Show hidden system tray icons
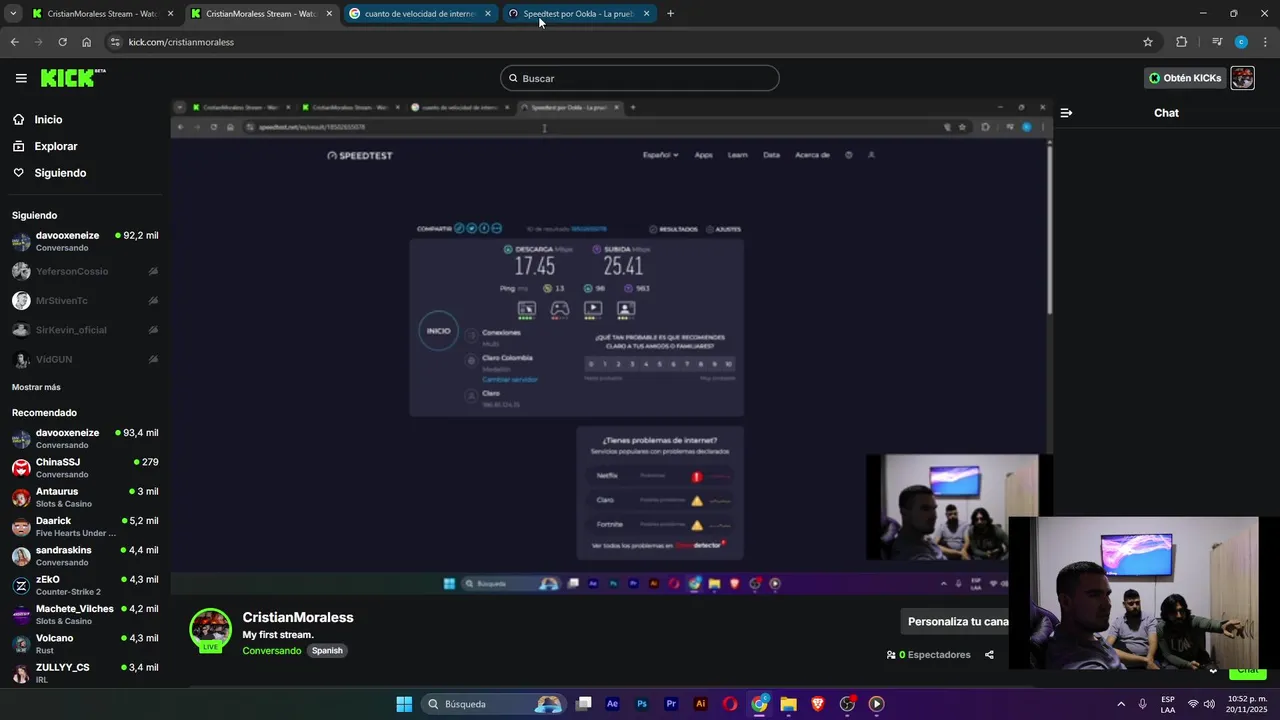Screen dimensions: 1280x720 pos(1120,704)
